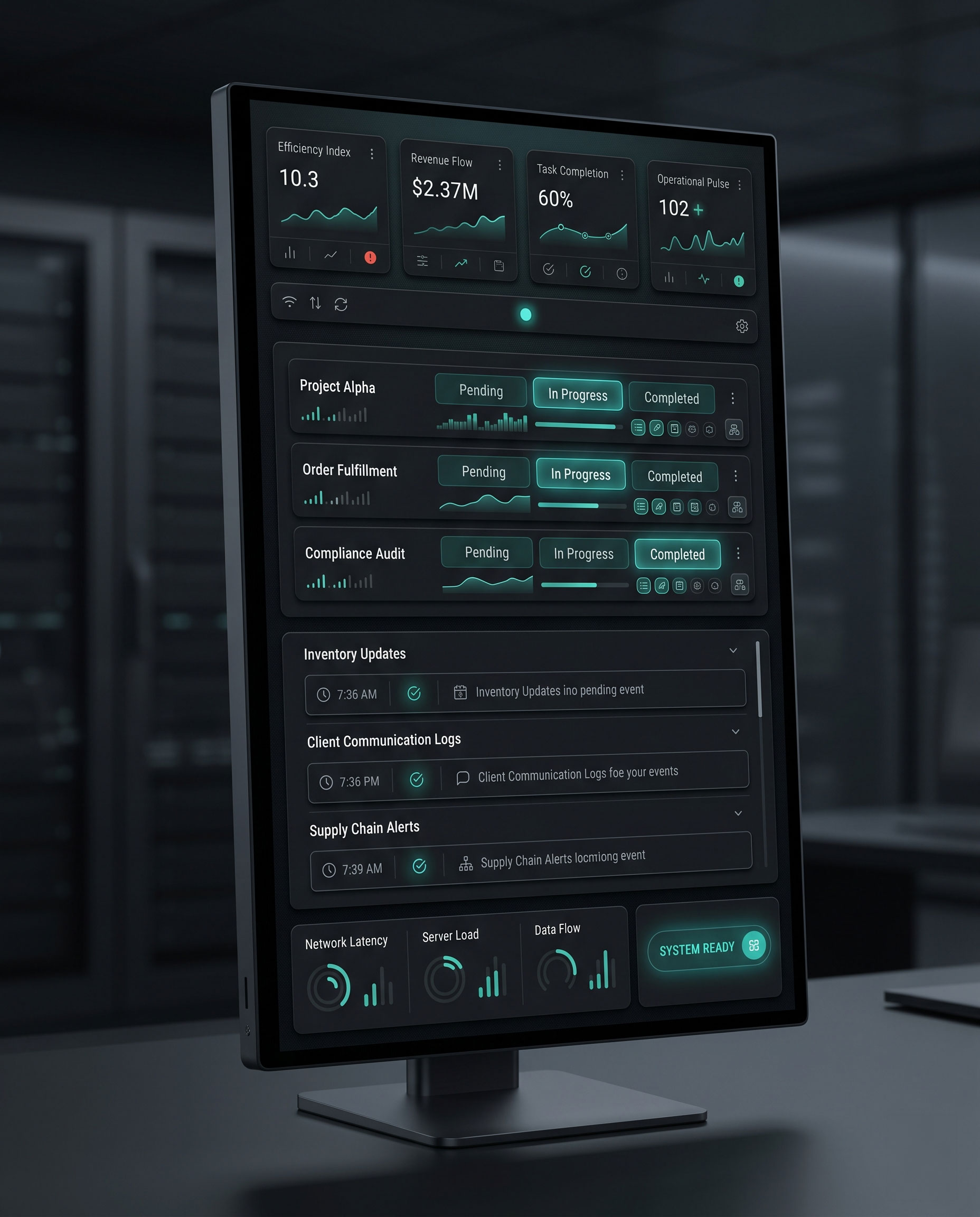Toggle the check mark on 7:36 AM entry
The image size is (980, 1217).
[x=414, y=694]
